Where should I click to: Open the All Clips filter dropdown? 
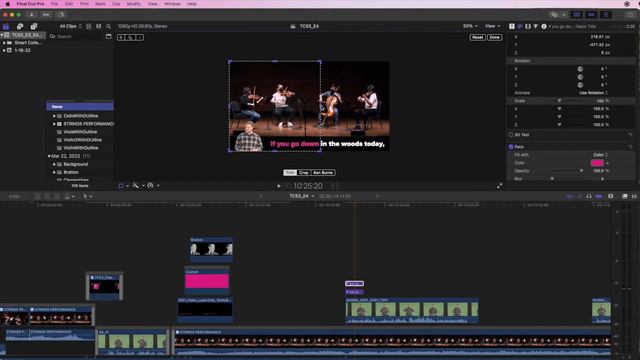pos(70,26)
